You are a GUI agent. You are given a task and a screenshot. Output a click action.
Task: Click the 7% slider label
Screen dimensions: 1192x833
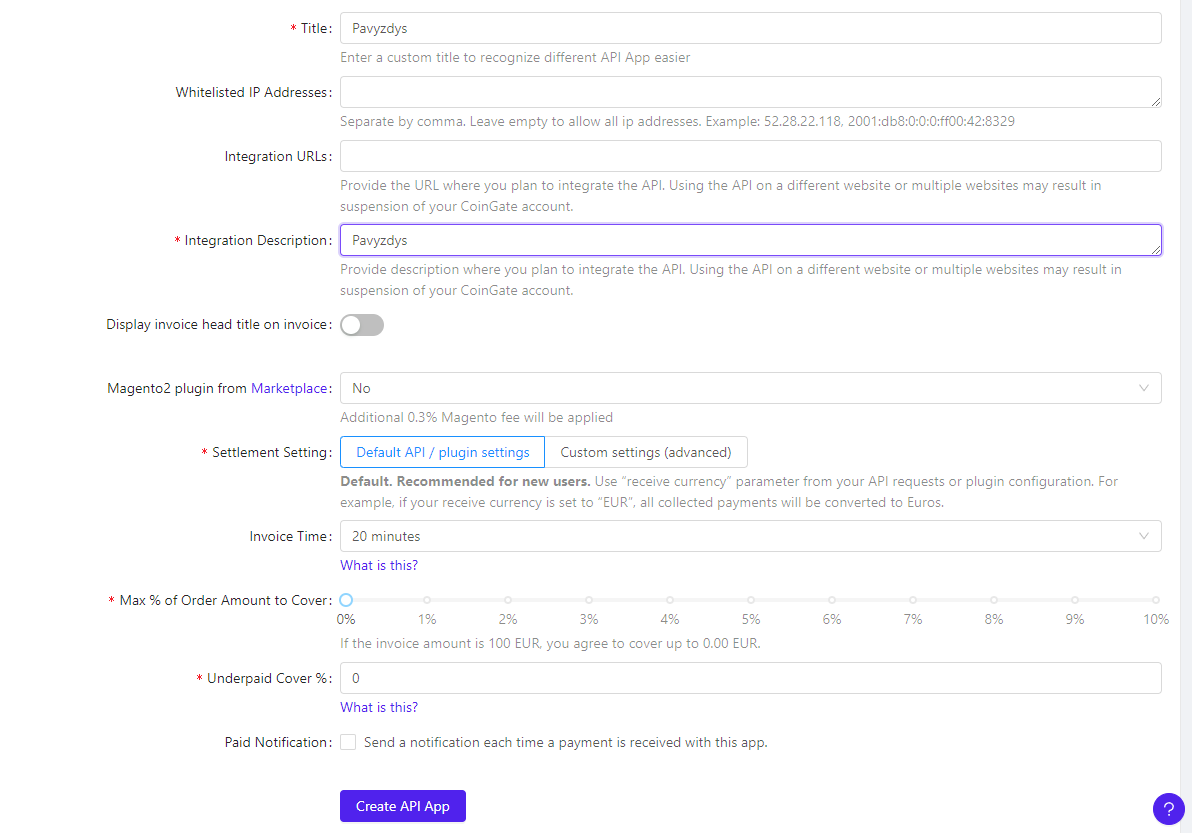click(913, 619)
